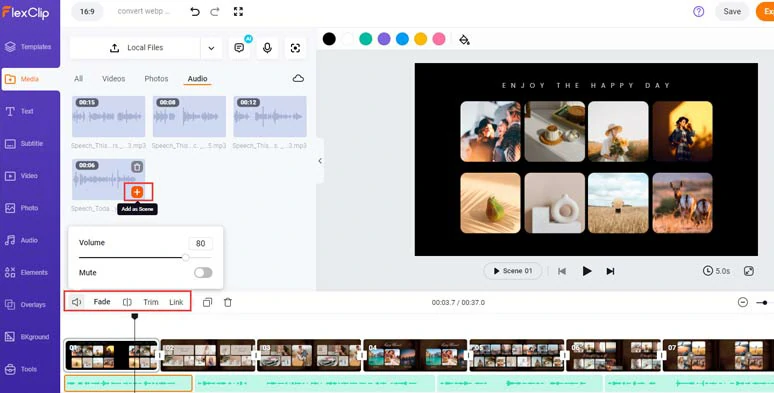Enter fullscreen preview mode
The image size is (774, 393).
click(238, 11)
